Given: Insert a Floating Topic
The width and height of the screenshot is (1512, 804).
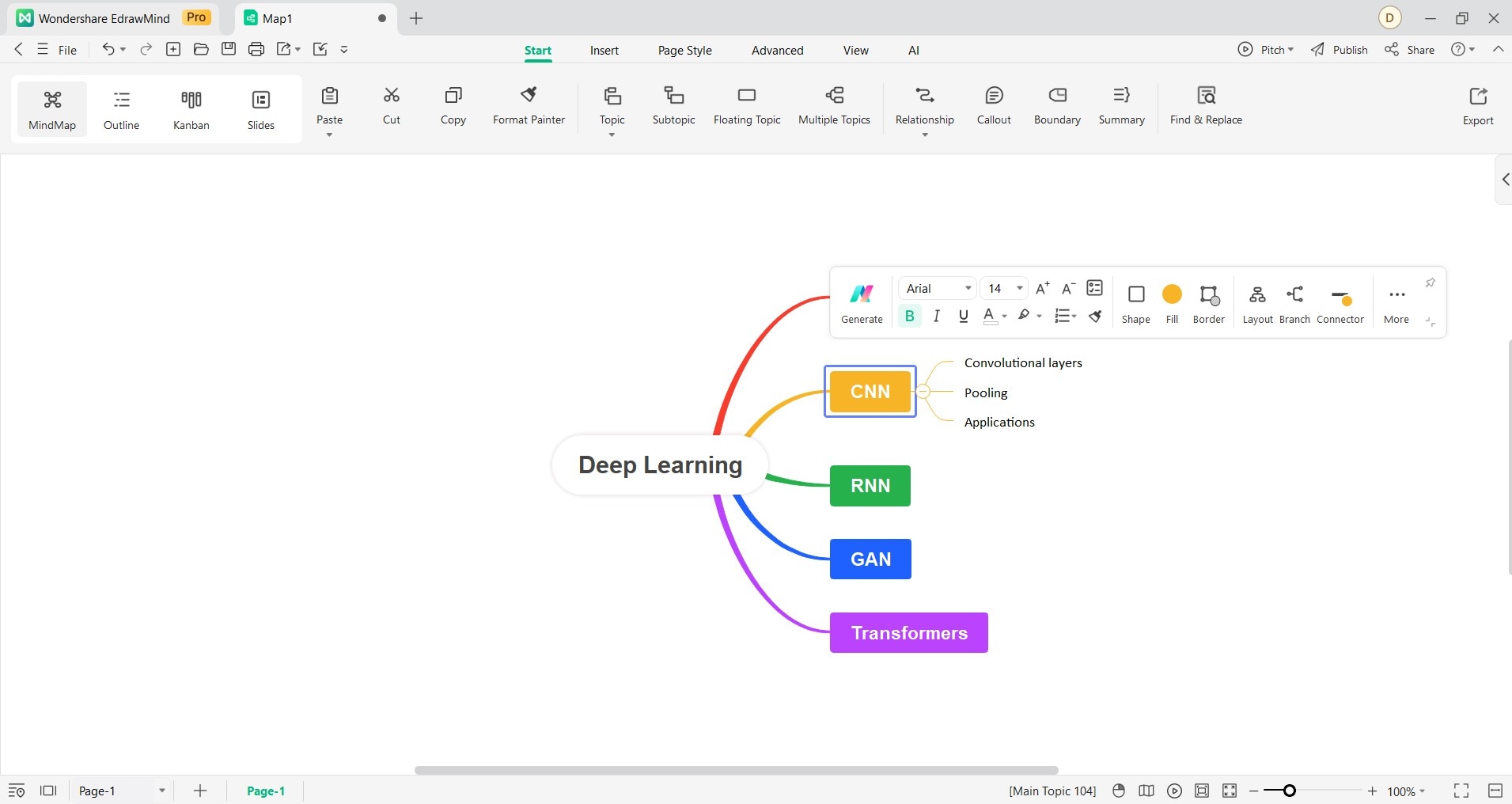Looking at the screenshot, I should pyautogui.click(x=747, y=106).
